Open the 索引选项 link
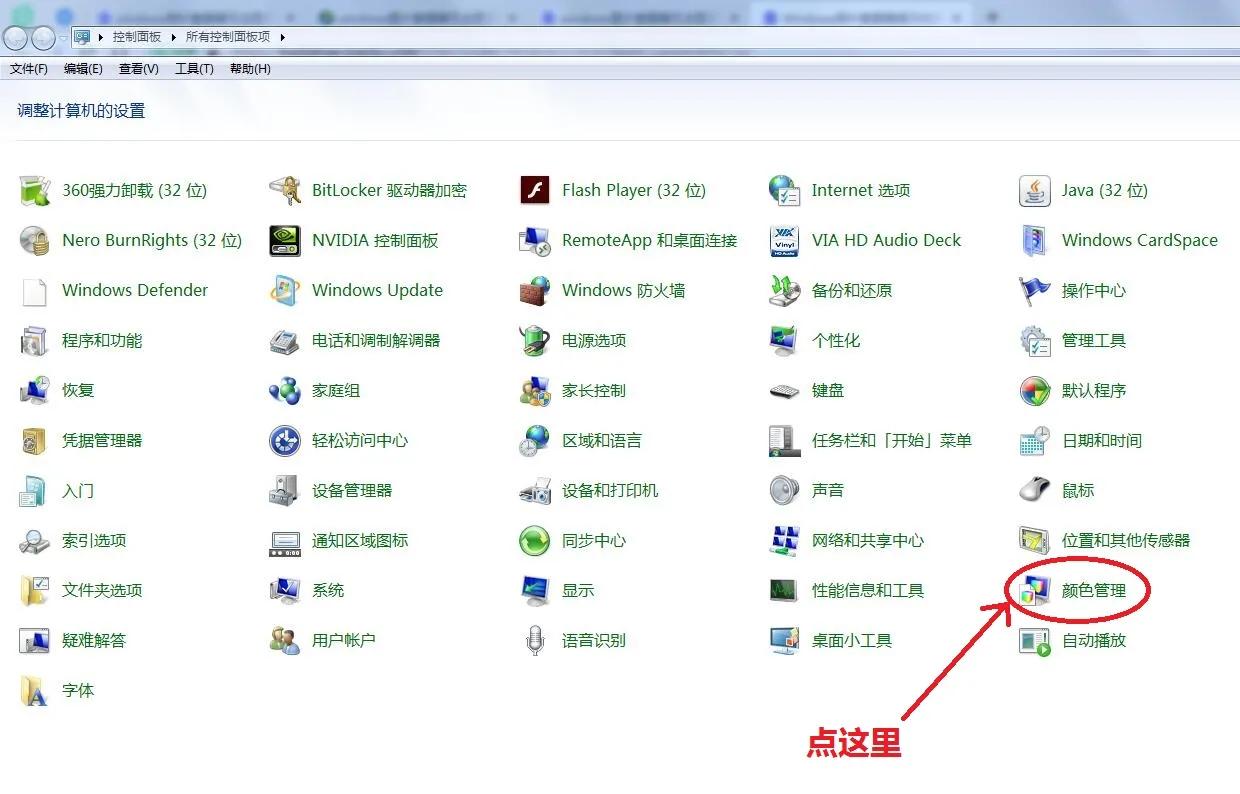1240x794 pixels. click(x=94, y=540)
